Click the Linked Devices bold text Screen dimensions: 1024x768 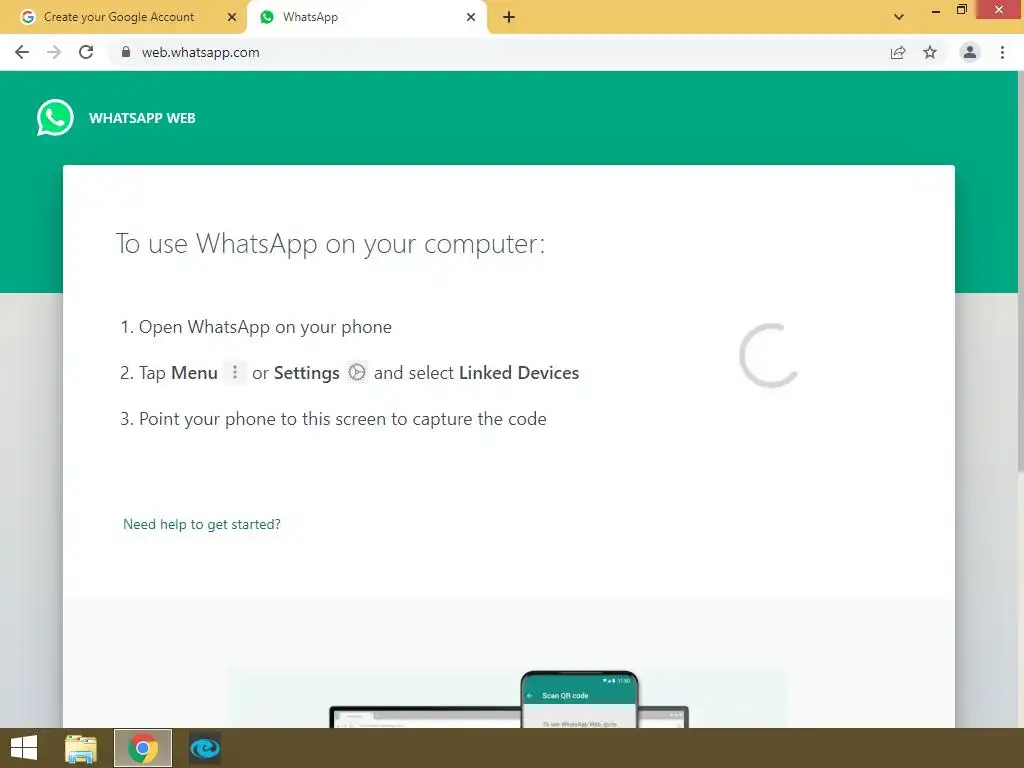click(x=519, y=373)
